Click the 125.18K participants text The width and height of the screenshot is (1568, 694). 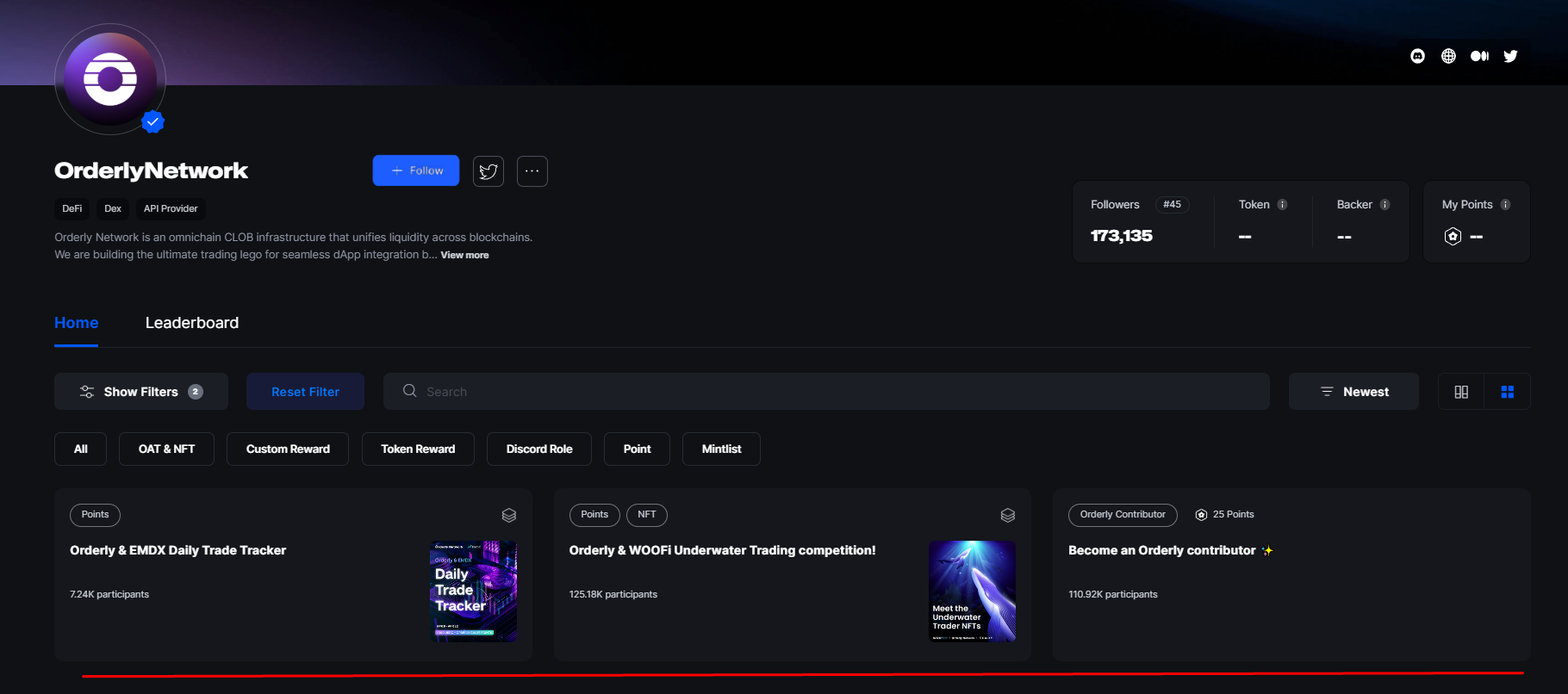click(613, 595)
